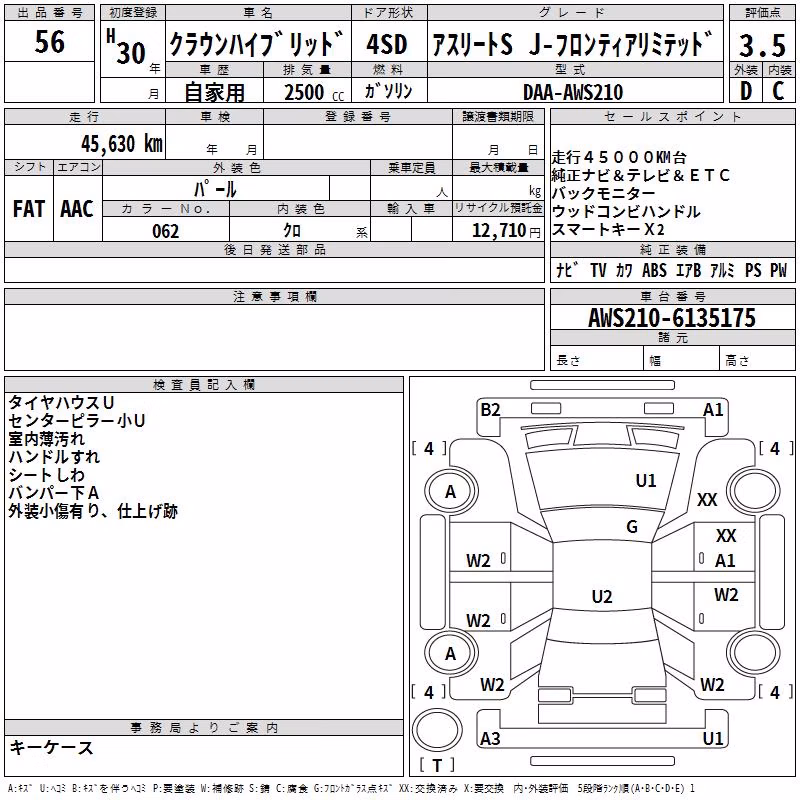
Task: Click equipment item ABS
Action: pos(655,270)
